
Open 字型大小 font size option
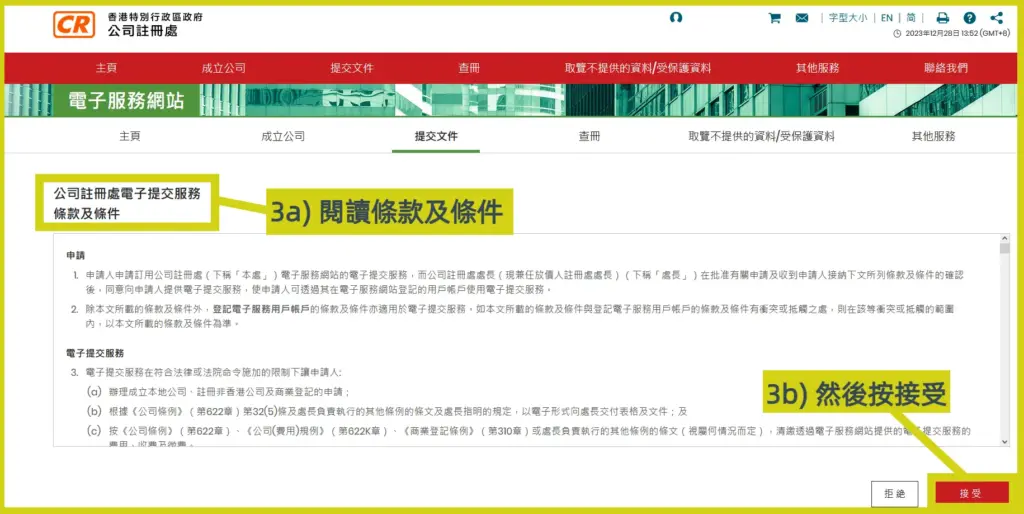point(847,18)
